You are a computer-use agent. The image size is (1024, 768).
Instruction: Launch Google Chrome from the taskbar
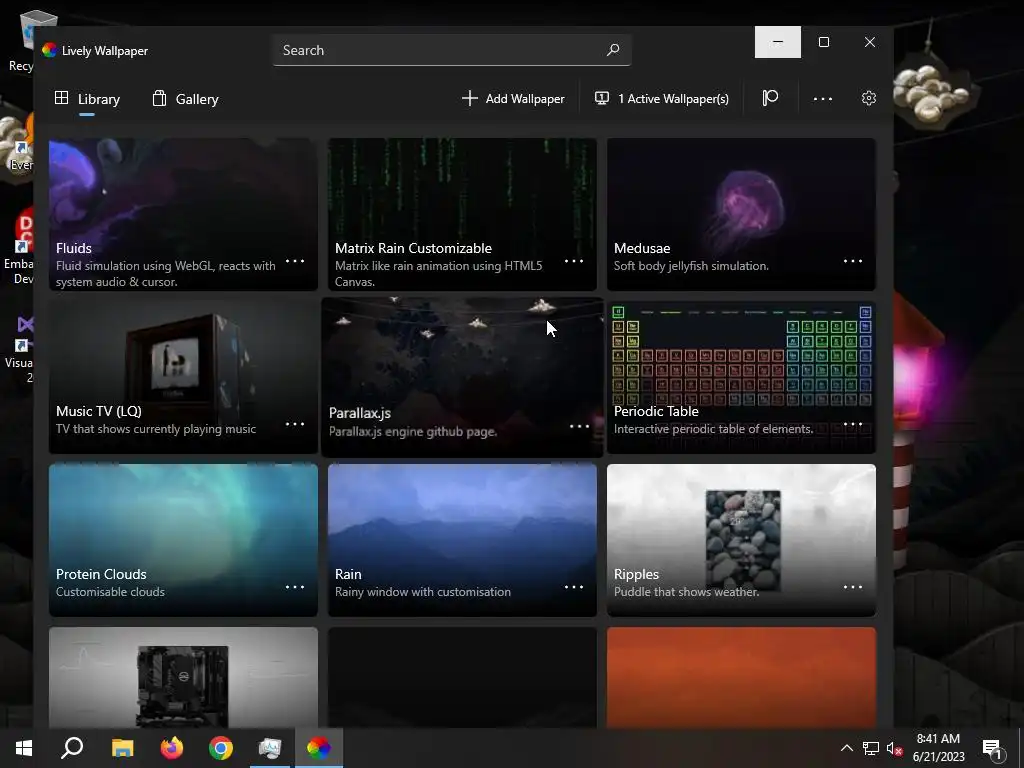tap(221, 748)
